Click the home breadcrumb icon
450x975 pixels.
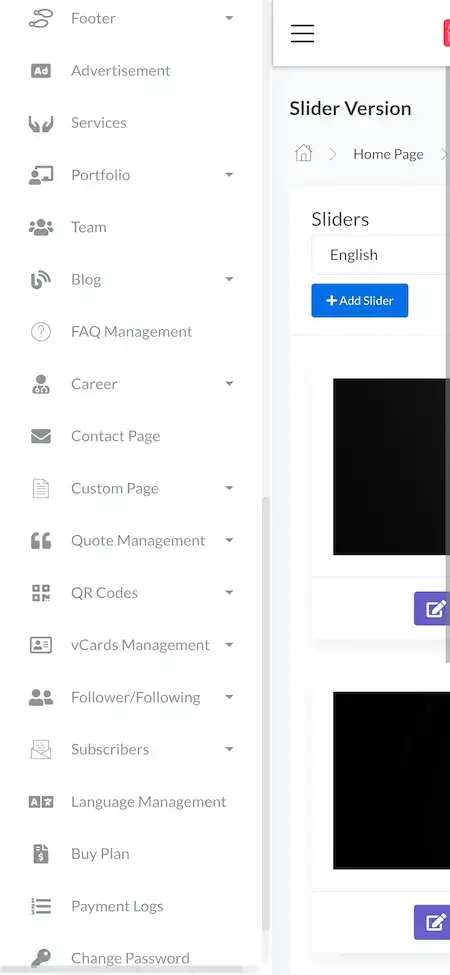tap(303, 153)
